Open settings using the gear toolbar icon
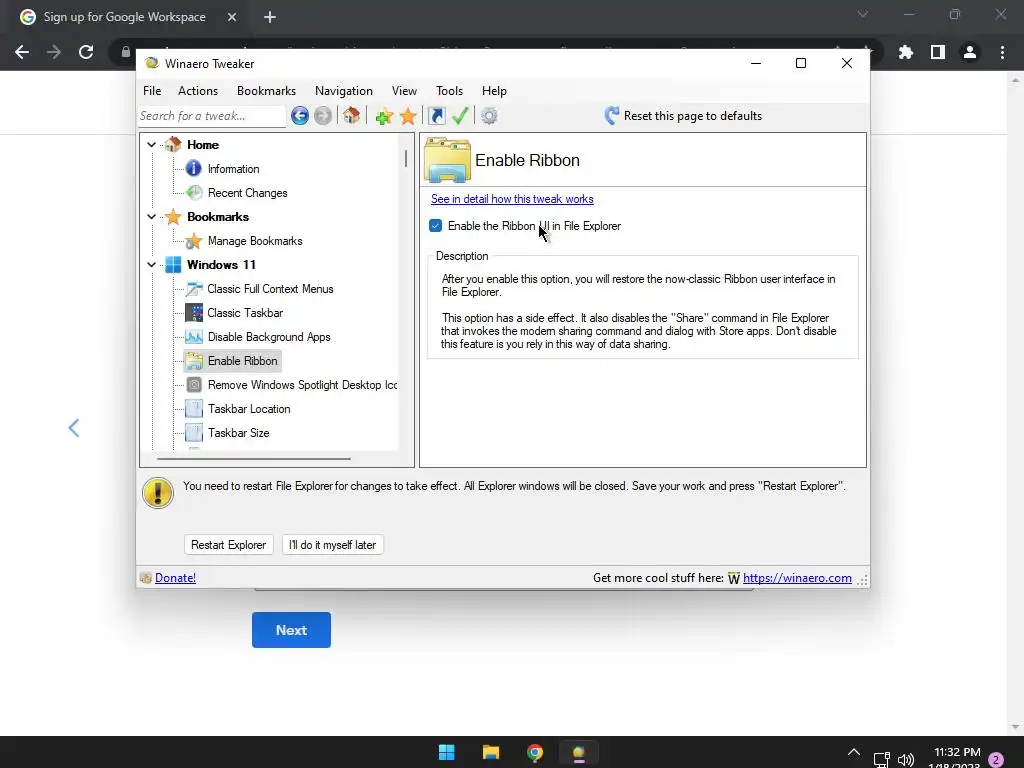 click(x=489, y=116)
